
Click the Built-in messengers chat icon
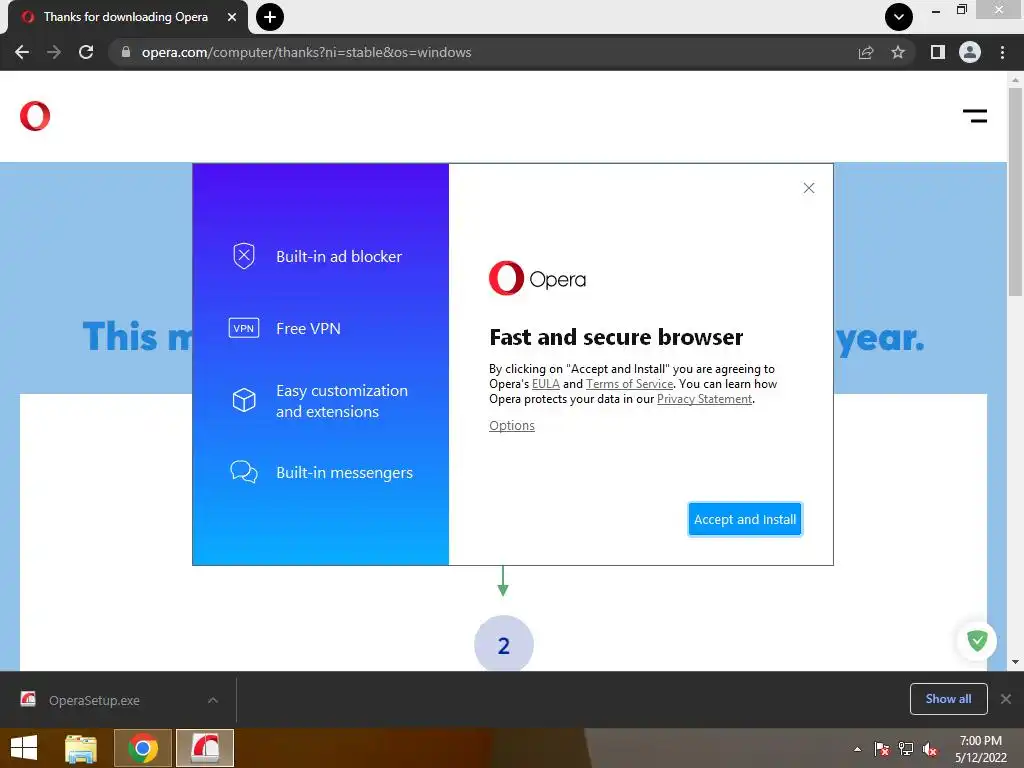[244, 472]
